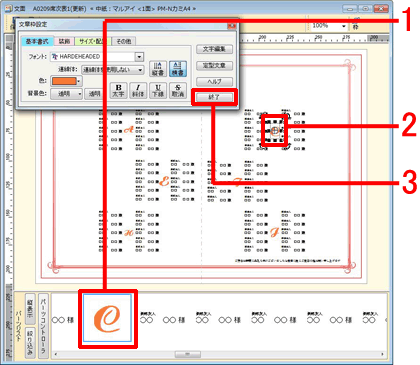Open the 背景色 透明 background dropdown
Image resolution: width=420 pixels, height=365 pixels.
click(66, 94)
